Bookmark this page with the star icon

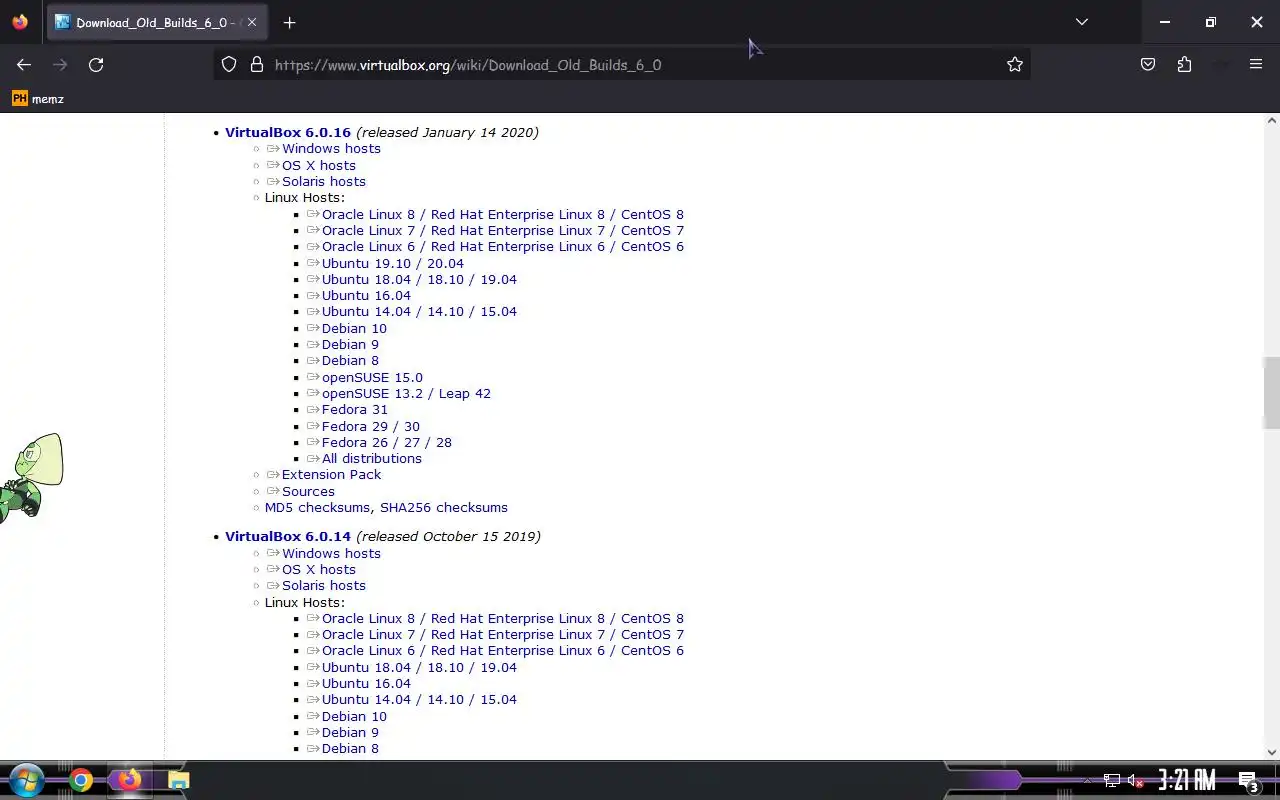[1015, 65]
